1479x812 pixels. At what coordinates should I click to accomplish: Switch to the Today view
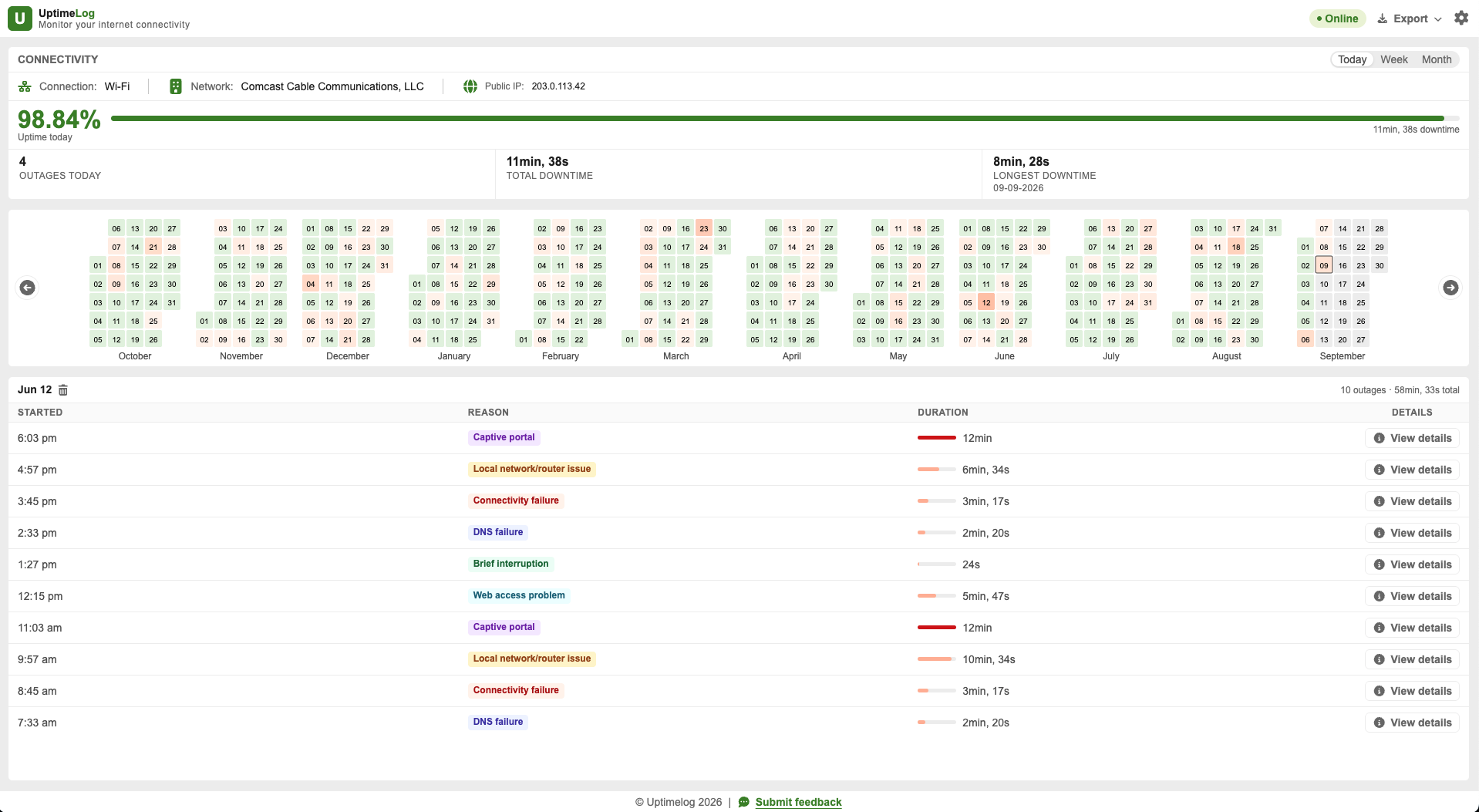coord(1352,59)
